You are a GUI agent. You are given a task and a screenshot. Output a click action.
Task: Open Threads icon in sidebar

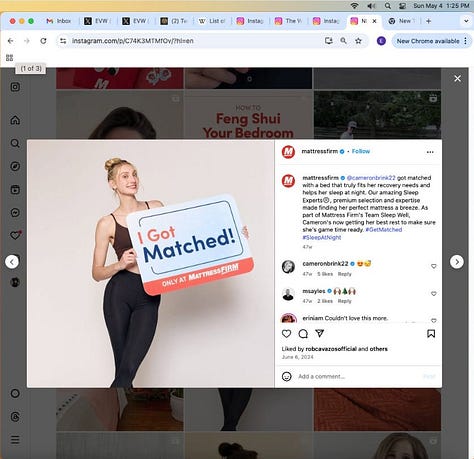pyautogui.click(x=15, y=416)
